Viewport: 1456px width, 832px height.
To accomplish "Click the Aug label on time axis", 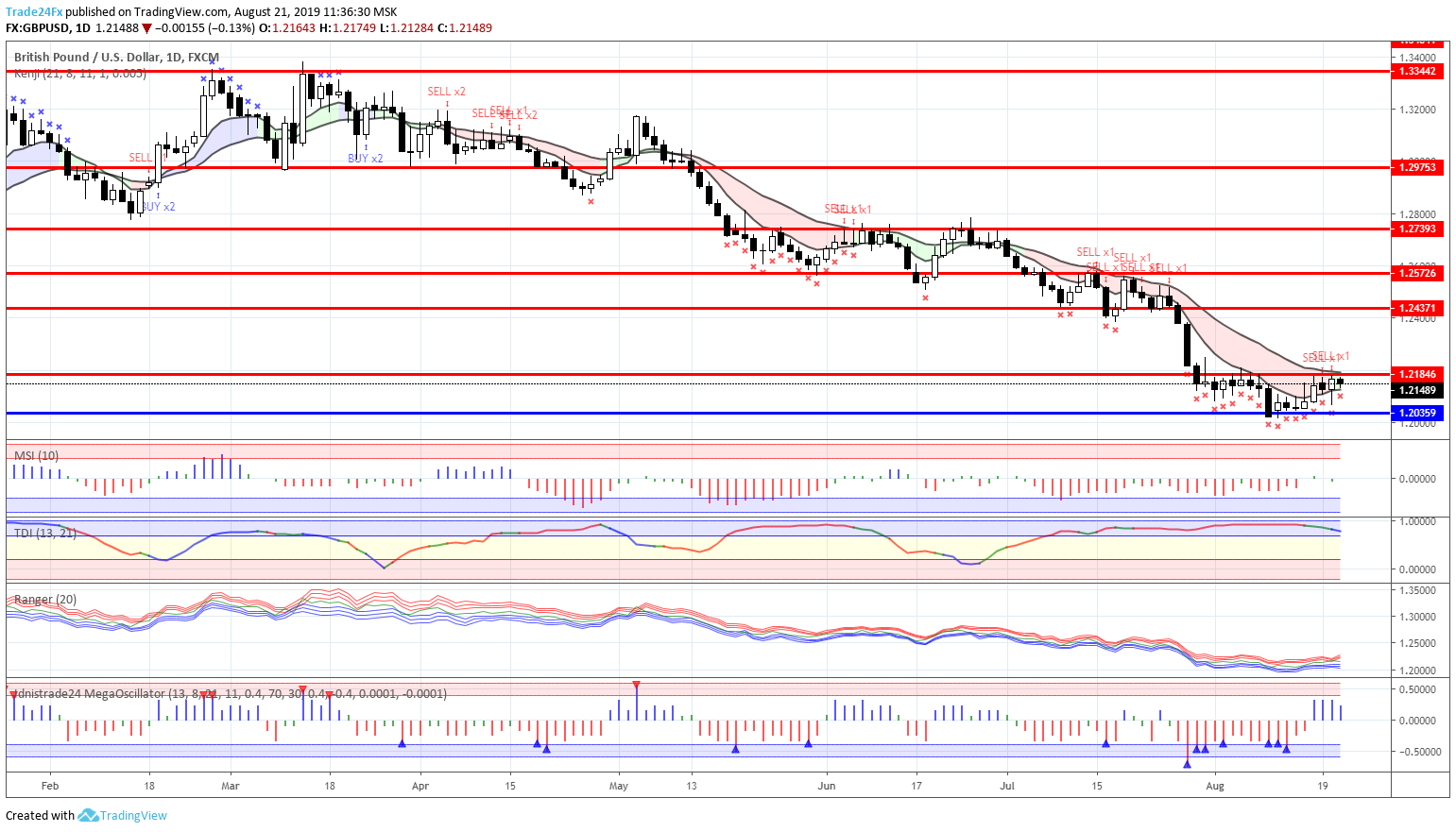I will 1215,785.
